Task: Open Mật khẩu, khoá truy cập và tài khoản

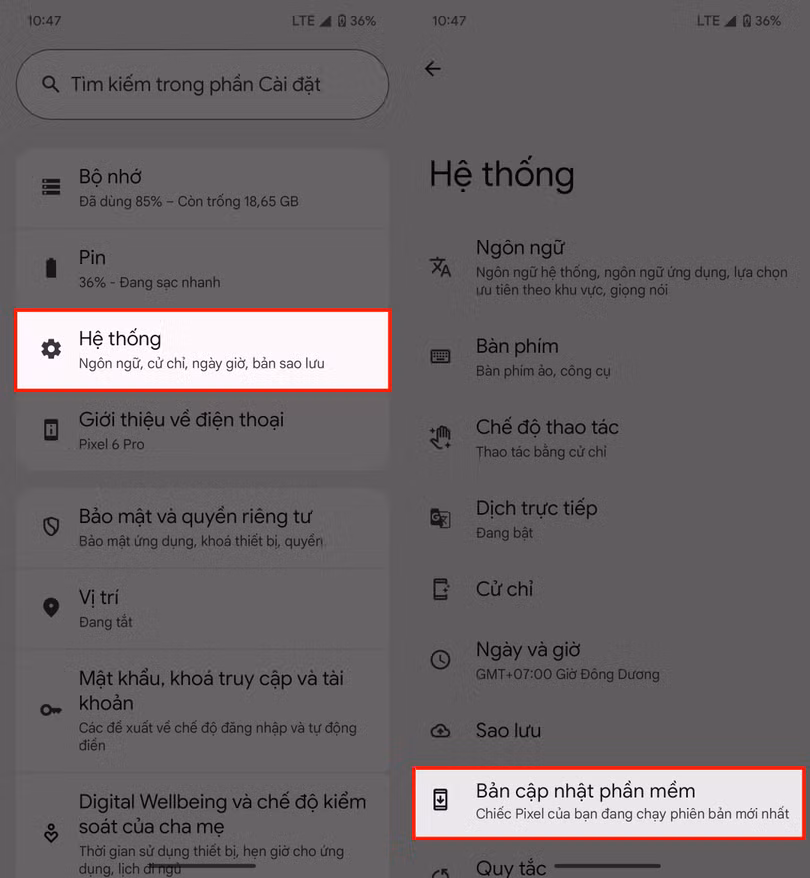Action: click(202, 710)
